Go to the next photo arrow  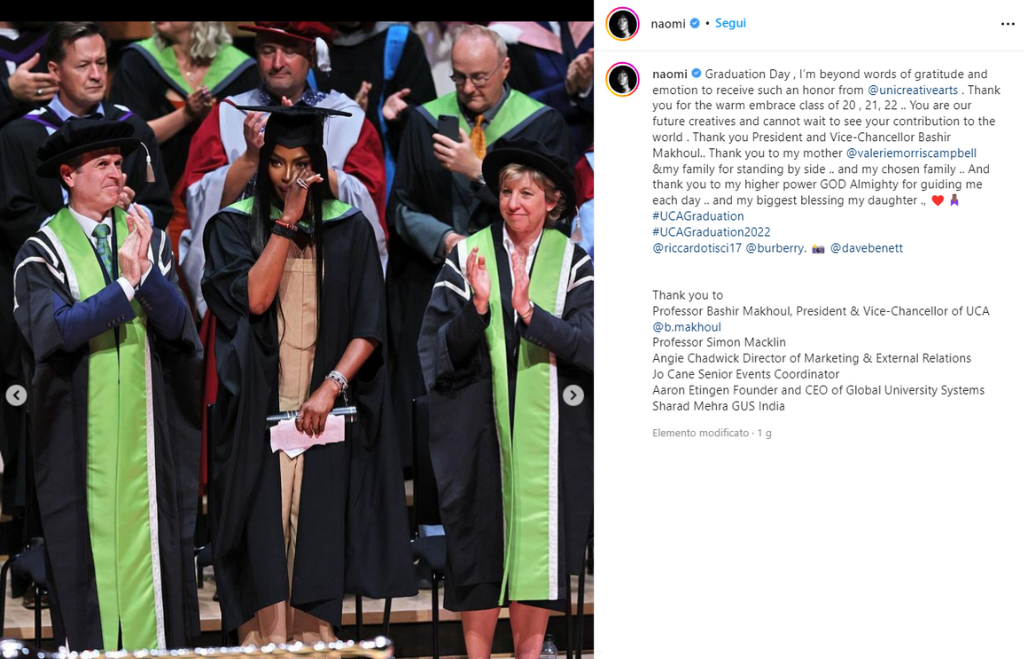click(573, 395)
